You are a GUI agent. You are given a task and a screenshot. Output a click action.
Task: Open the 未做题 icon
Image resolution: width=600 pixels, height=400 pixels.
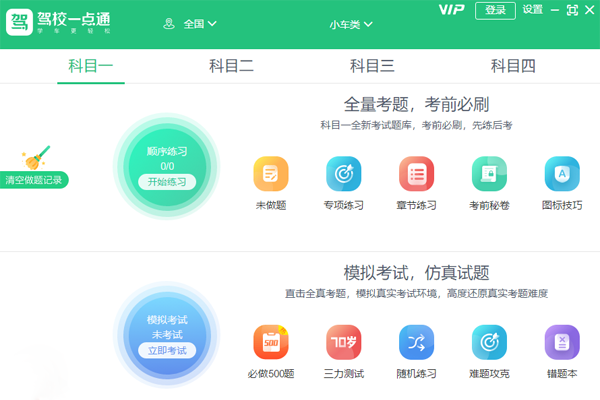click(270, 175)
